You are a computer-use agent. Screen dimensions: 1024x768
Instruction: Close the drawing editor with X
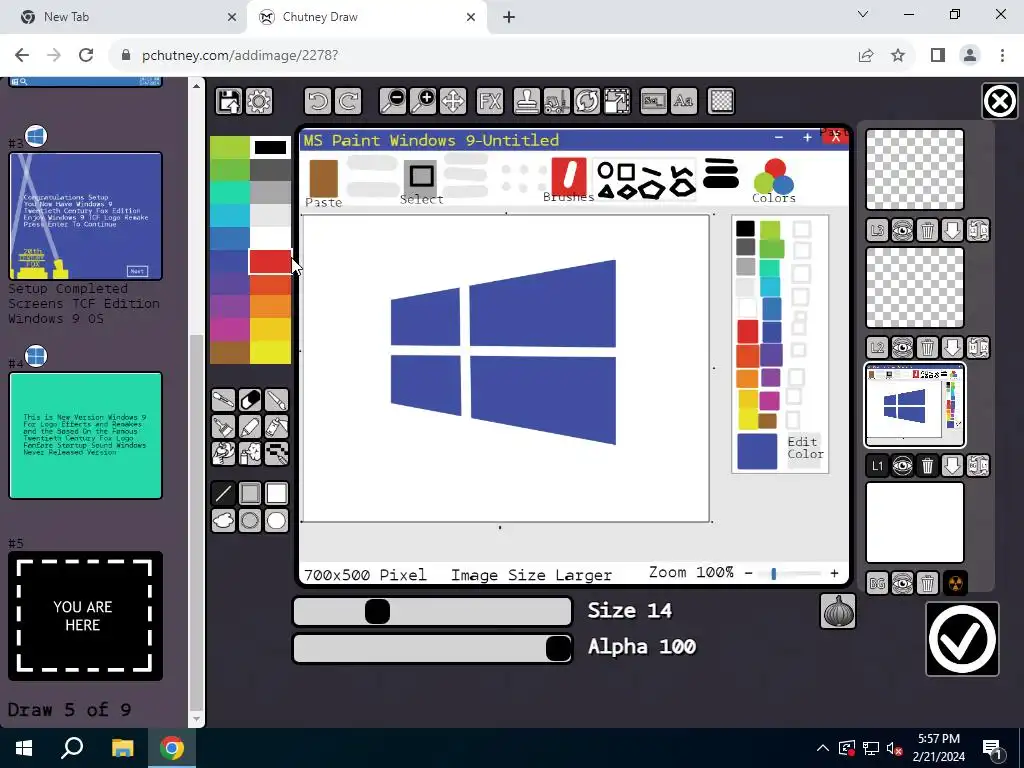click(999, 101)
